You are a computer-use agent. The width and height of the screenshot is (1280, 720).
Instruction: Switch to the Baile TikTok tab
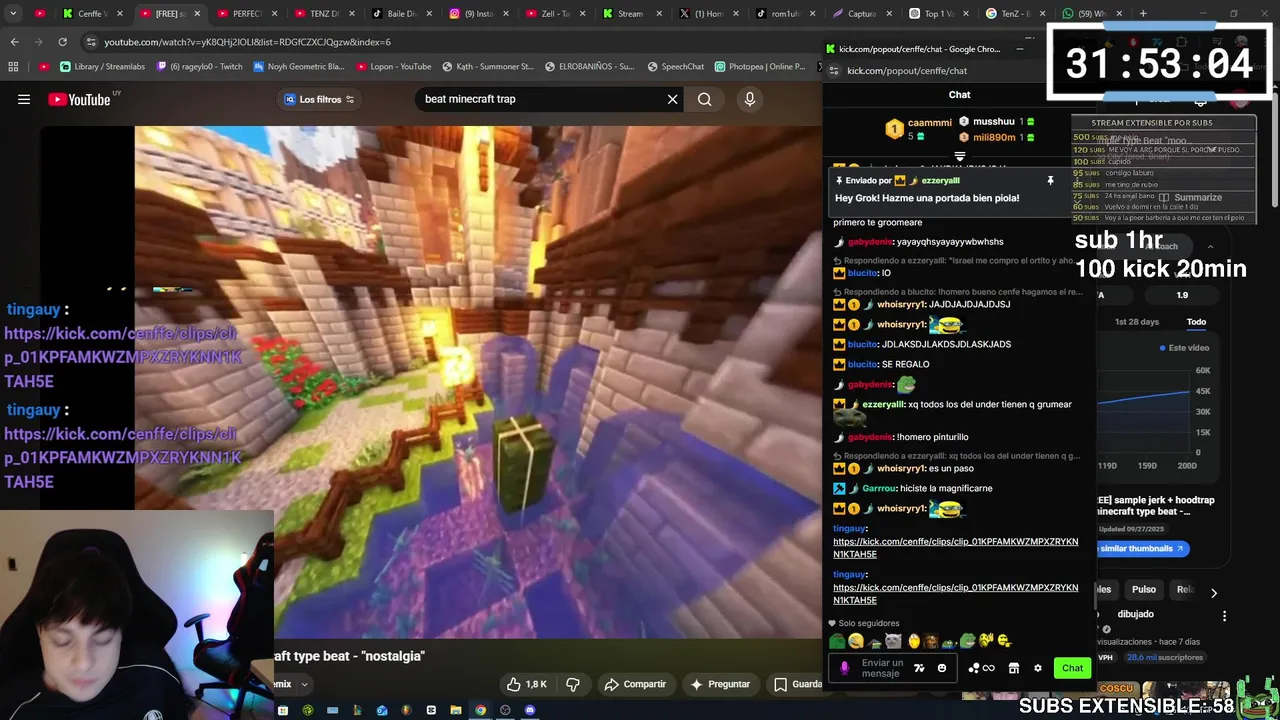coord(400,13)
